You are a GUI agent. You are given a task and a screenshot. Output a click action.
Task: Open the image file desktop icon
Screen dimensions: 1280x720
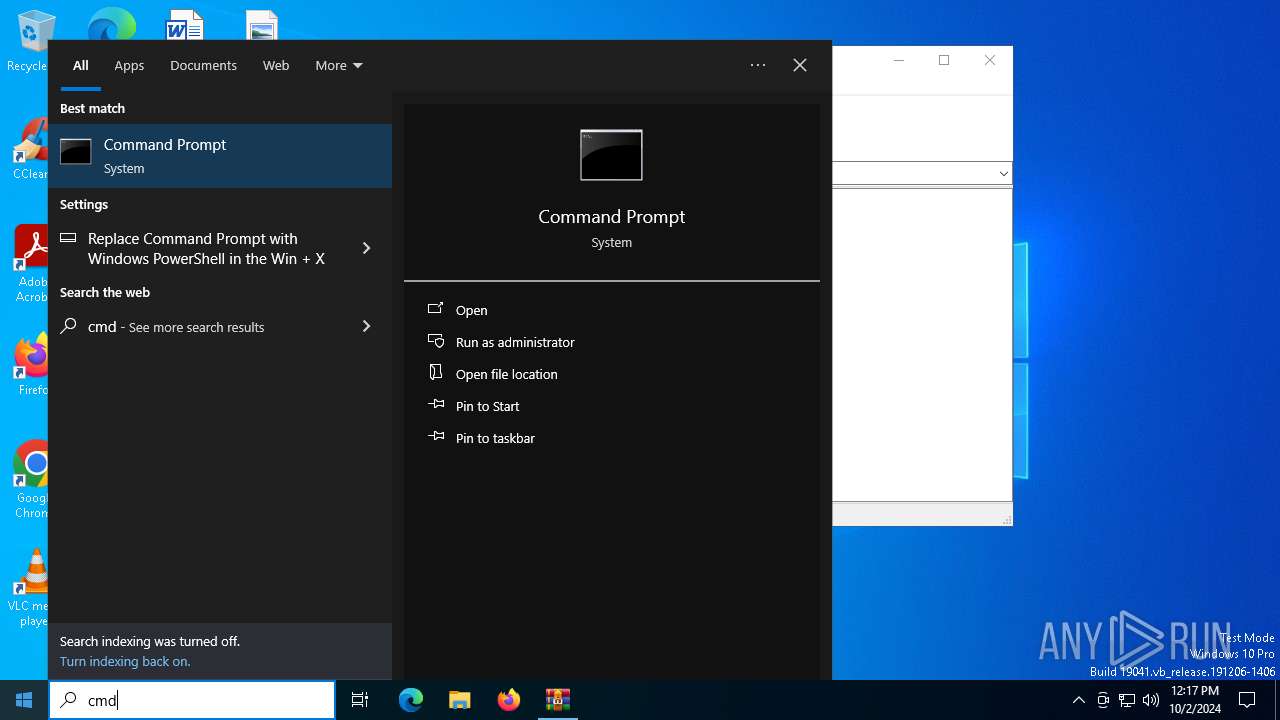pyautogui.click(x=262, y=24)
